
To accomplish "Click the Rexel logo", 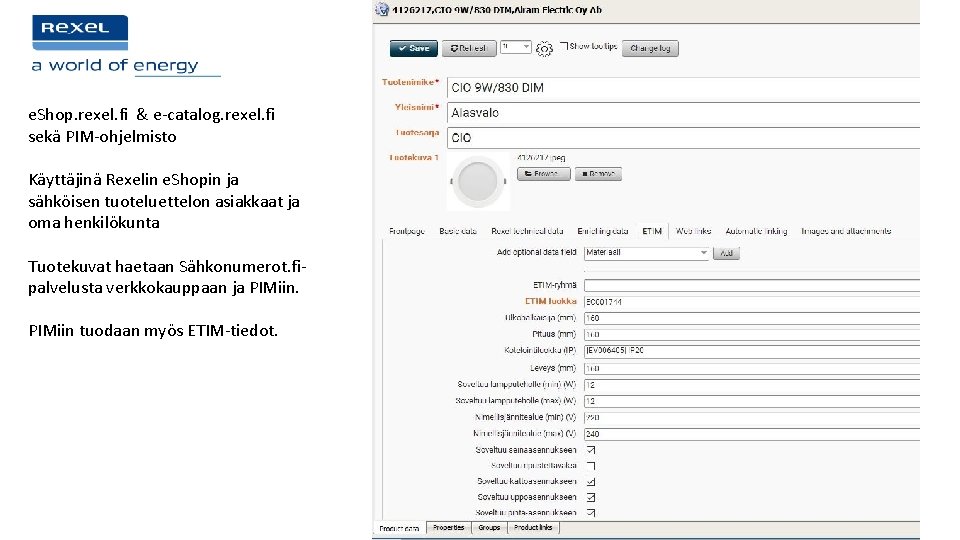I will tap(80, 32).
